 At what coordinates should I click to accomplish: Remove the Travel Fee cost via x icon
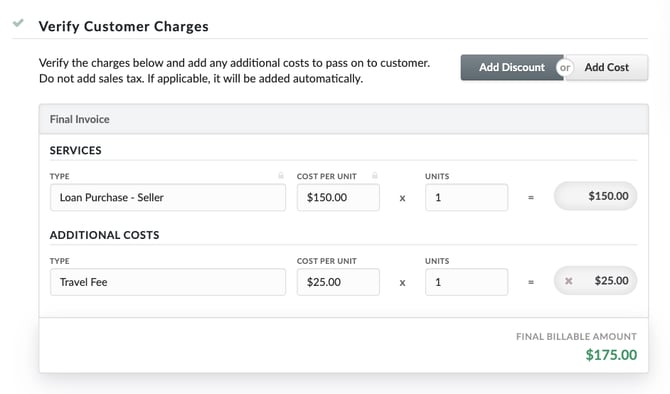pos(569,281)
